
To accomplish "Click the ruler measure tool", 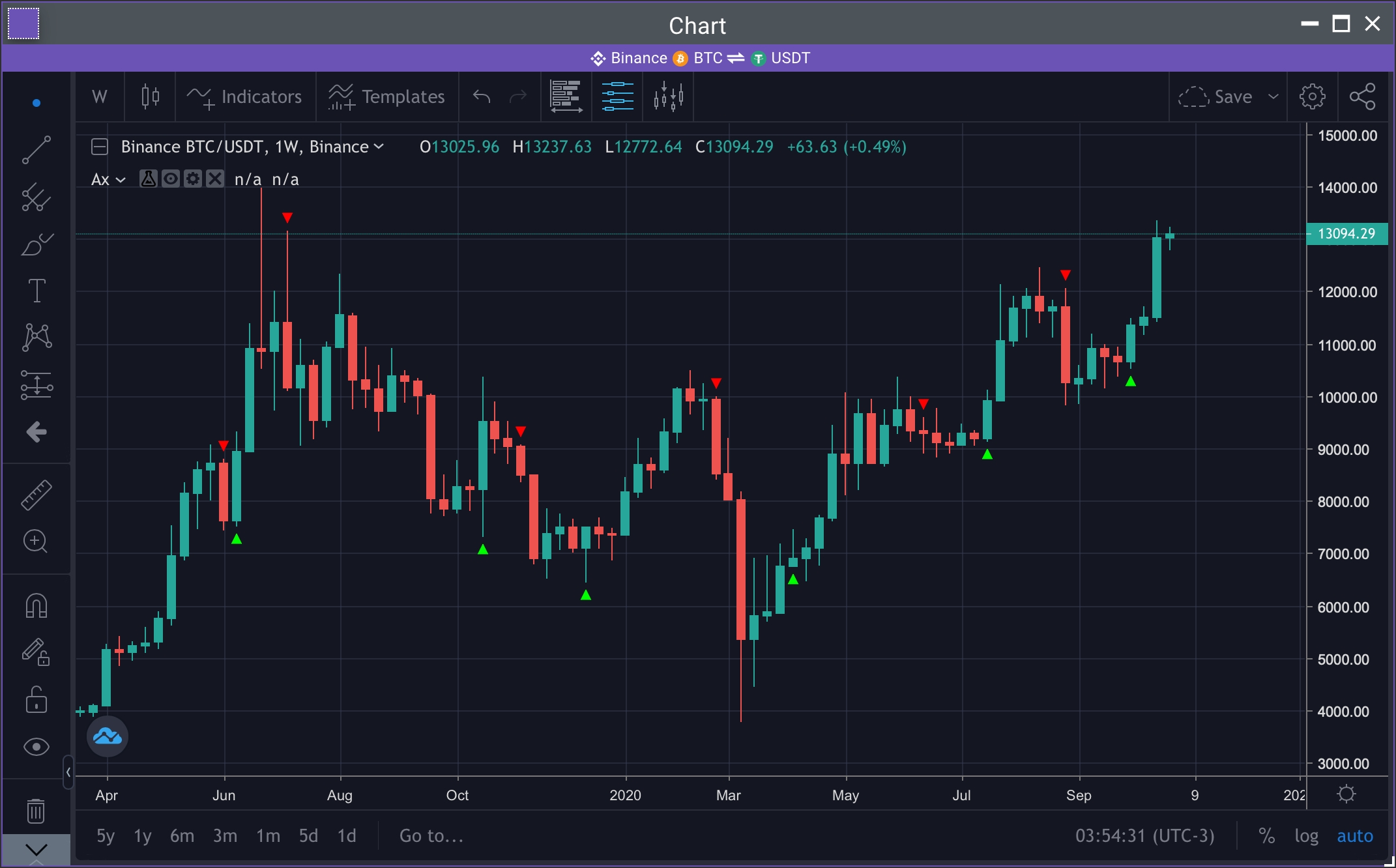I will click(36, 495).
